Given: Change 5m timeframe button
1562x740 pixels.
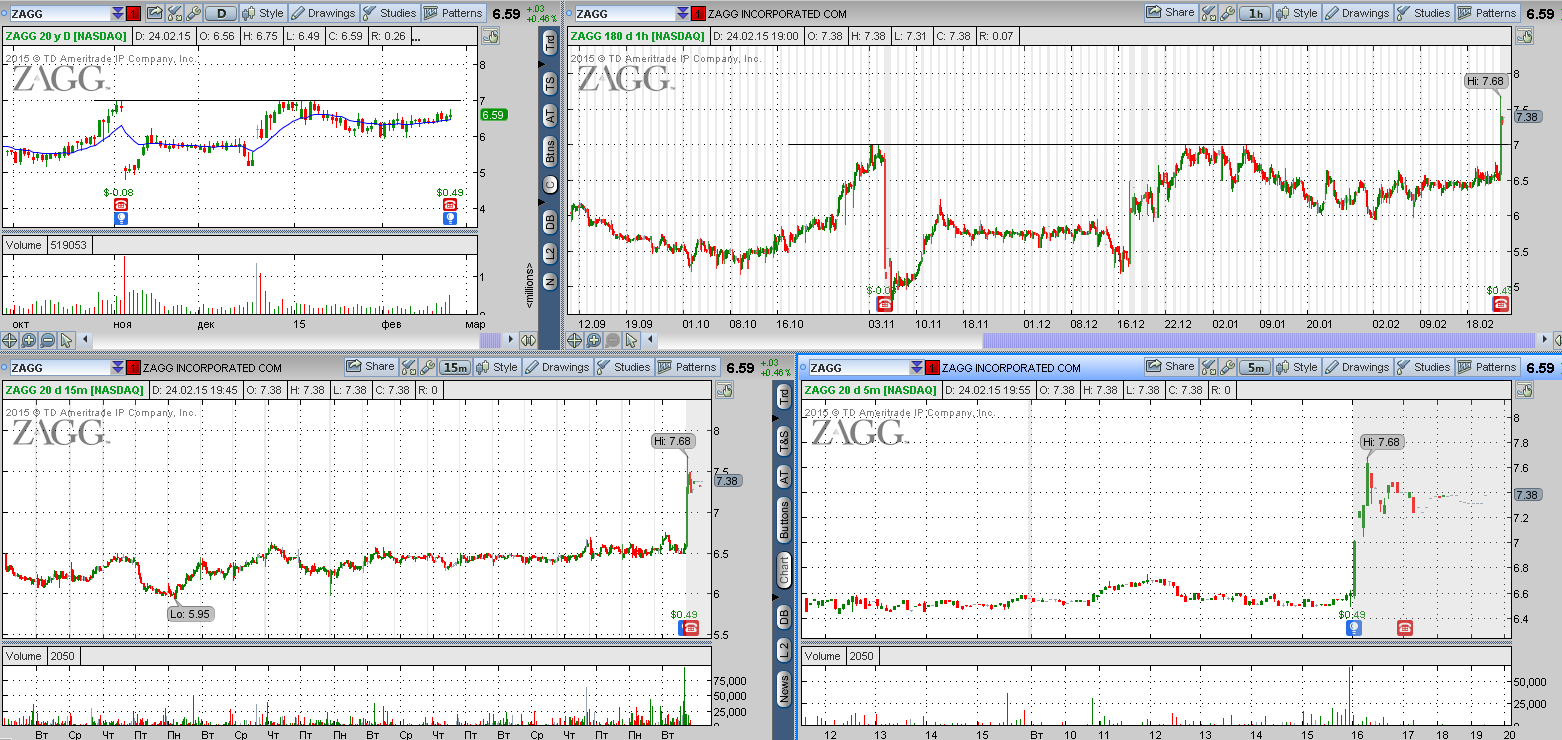Looking at the screenshot, I should pyautogui.click(x=1255, y=367).
